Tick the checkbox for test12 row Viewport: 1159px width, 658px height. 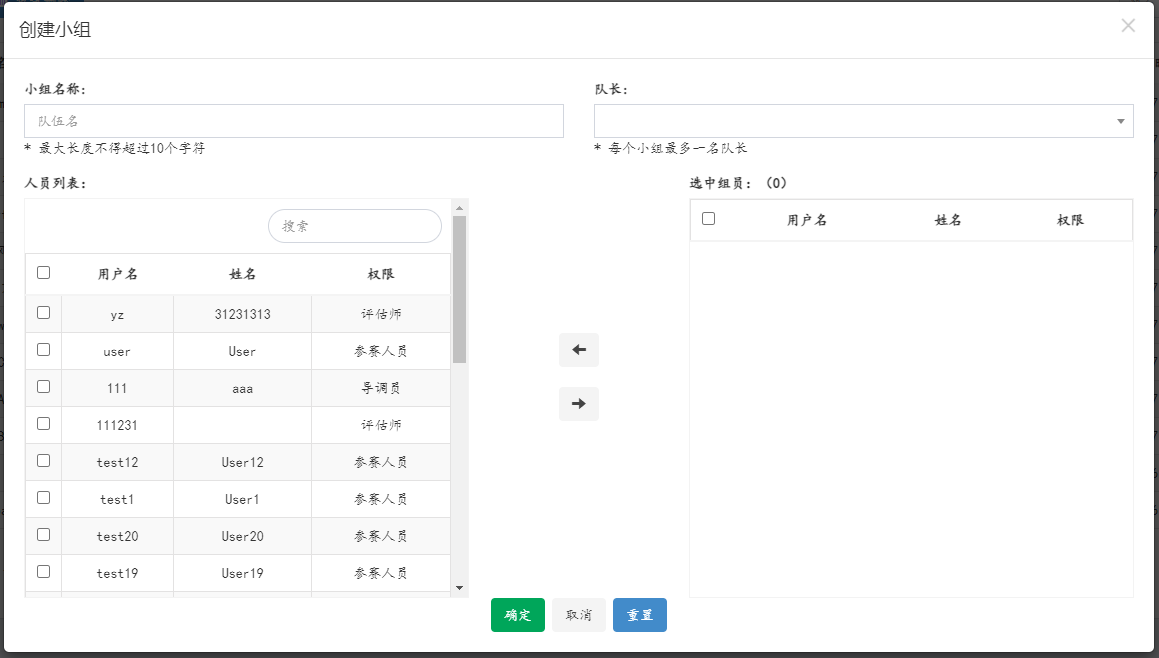[43, 461]
